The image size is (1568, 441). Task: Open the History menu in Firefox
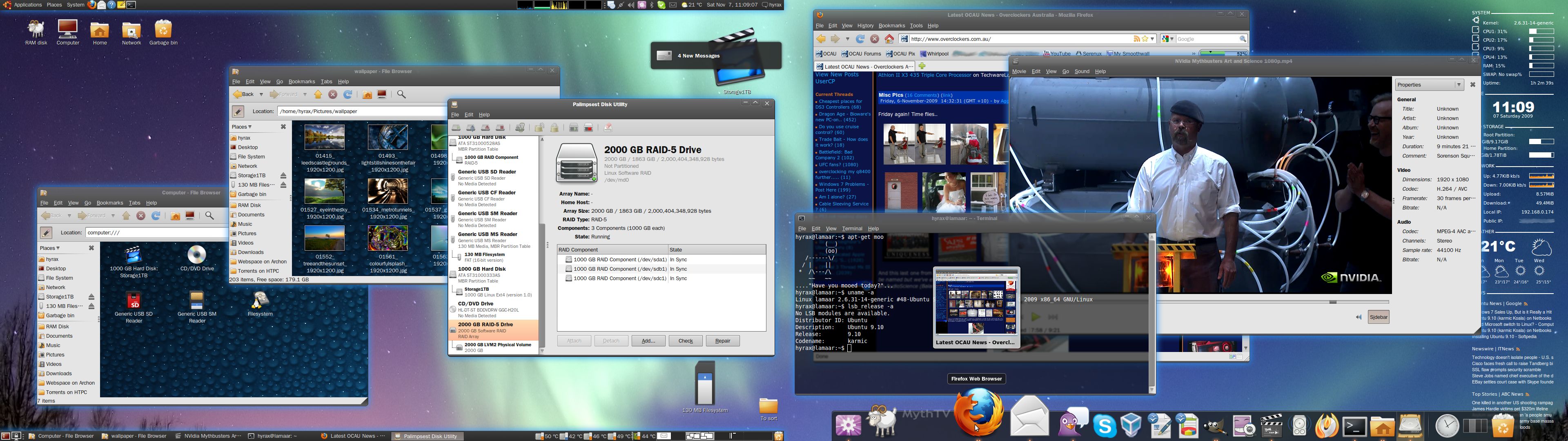[x=865, y=26]
